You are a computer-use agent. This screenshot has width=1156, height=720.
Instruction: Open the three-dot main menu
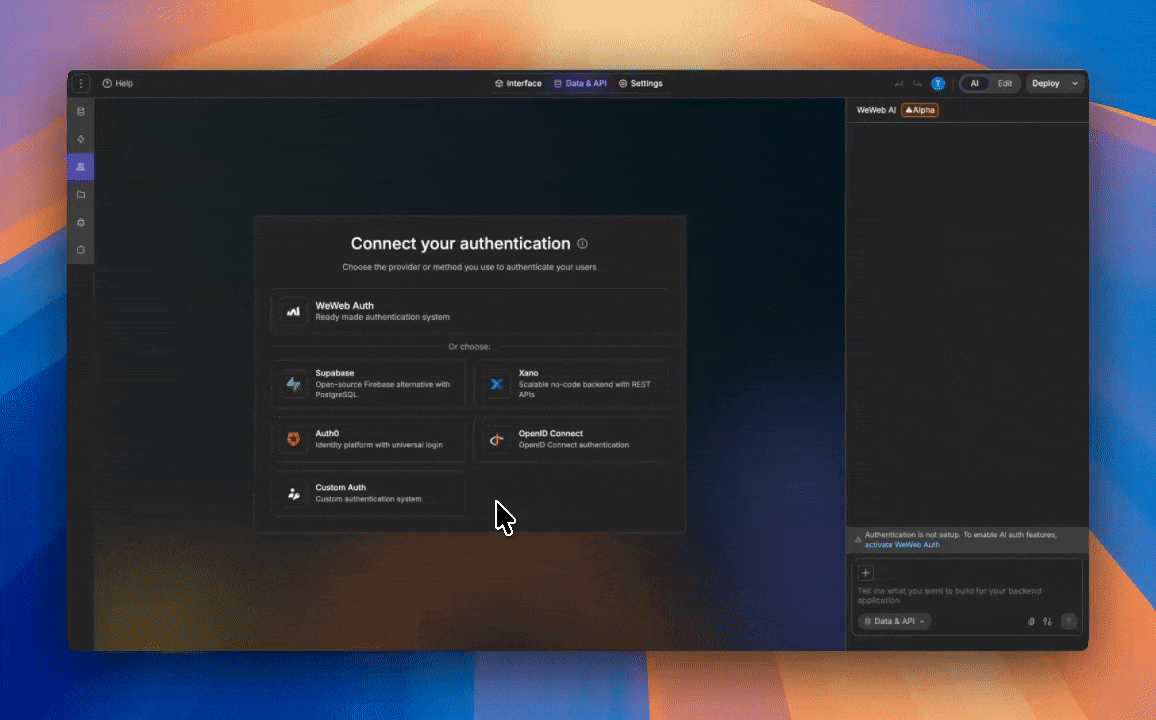coord(80,83)
